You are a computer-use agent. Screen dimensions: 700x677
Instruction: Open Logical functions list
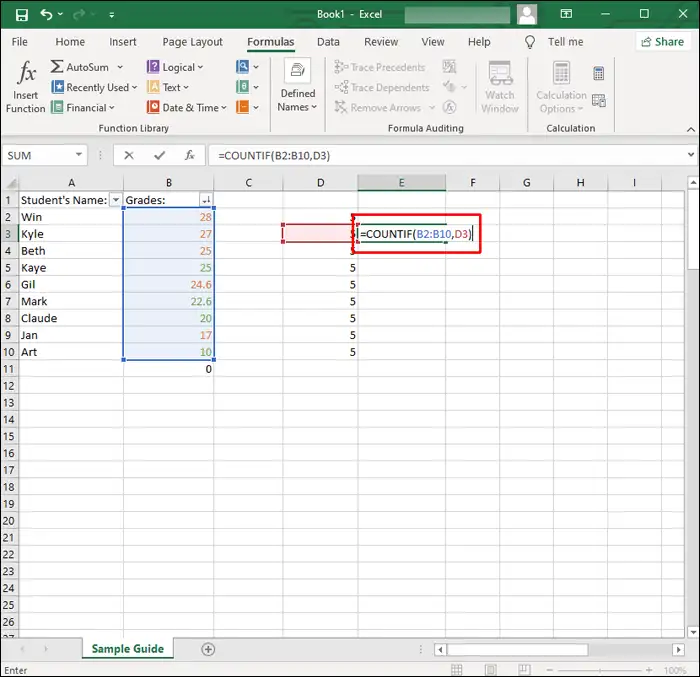click(x=175, y=67)
